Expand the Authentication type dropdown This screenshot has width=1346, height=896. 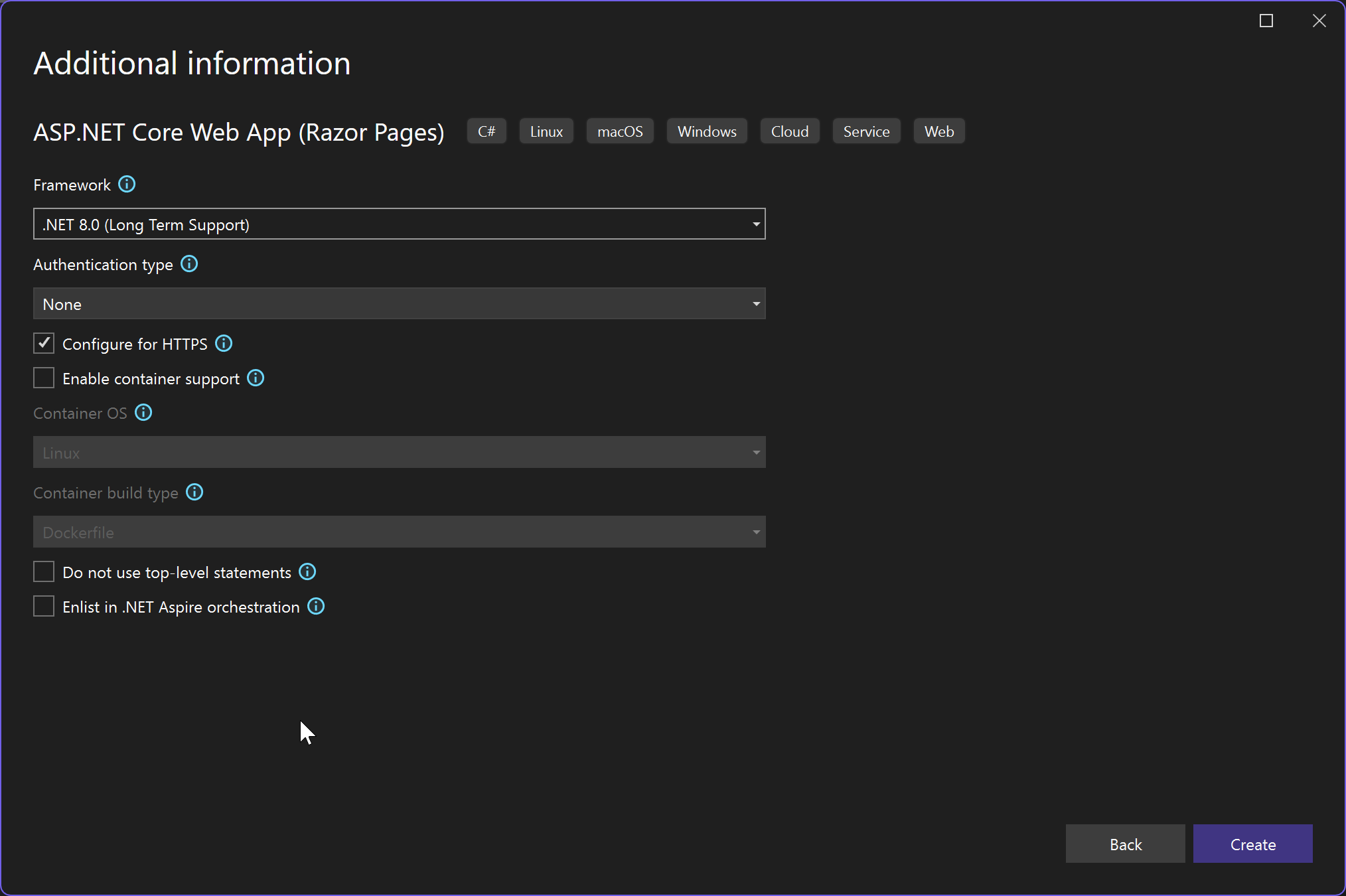click(x=756, y=303)
